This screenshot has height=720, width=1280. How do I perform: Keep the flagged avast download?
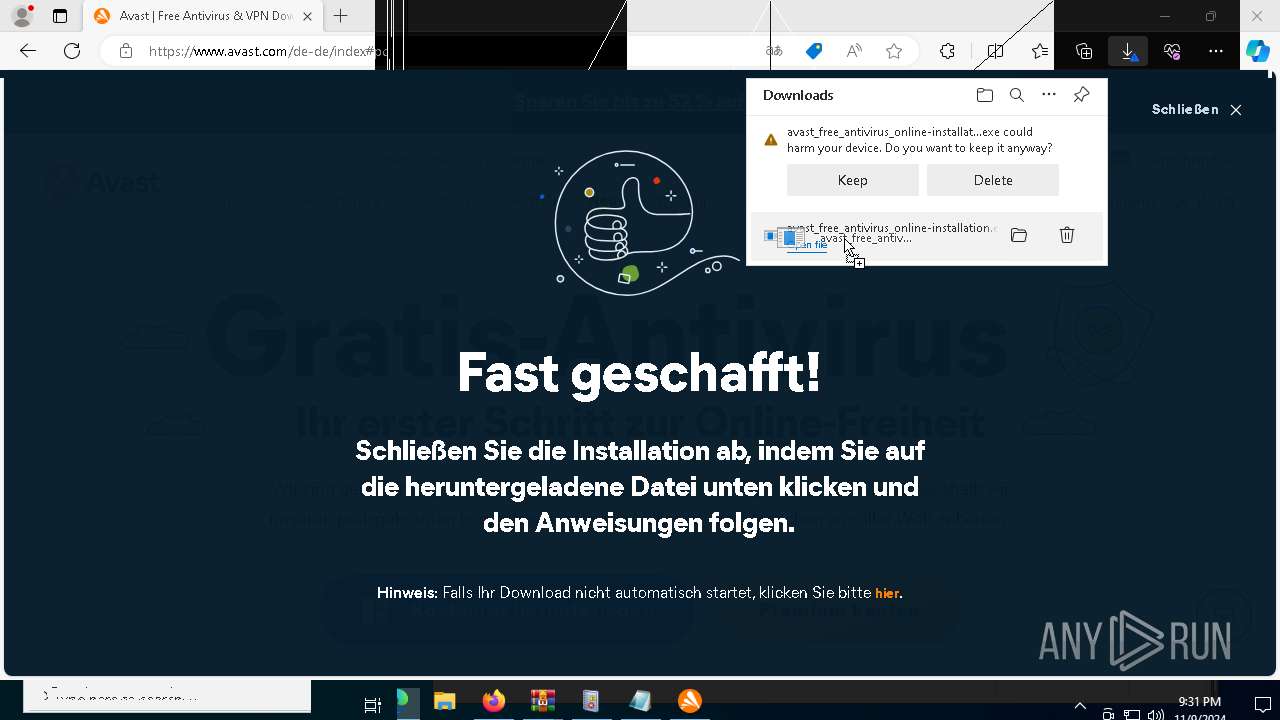[853, 180]
